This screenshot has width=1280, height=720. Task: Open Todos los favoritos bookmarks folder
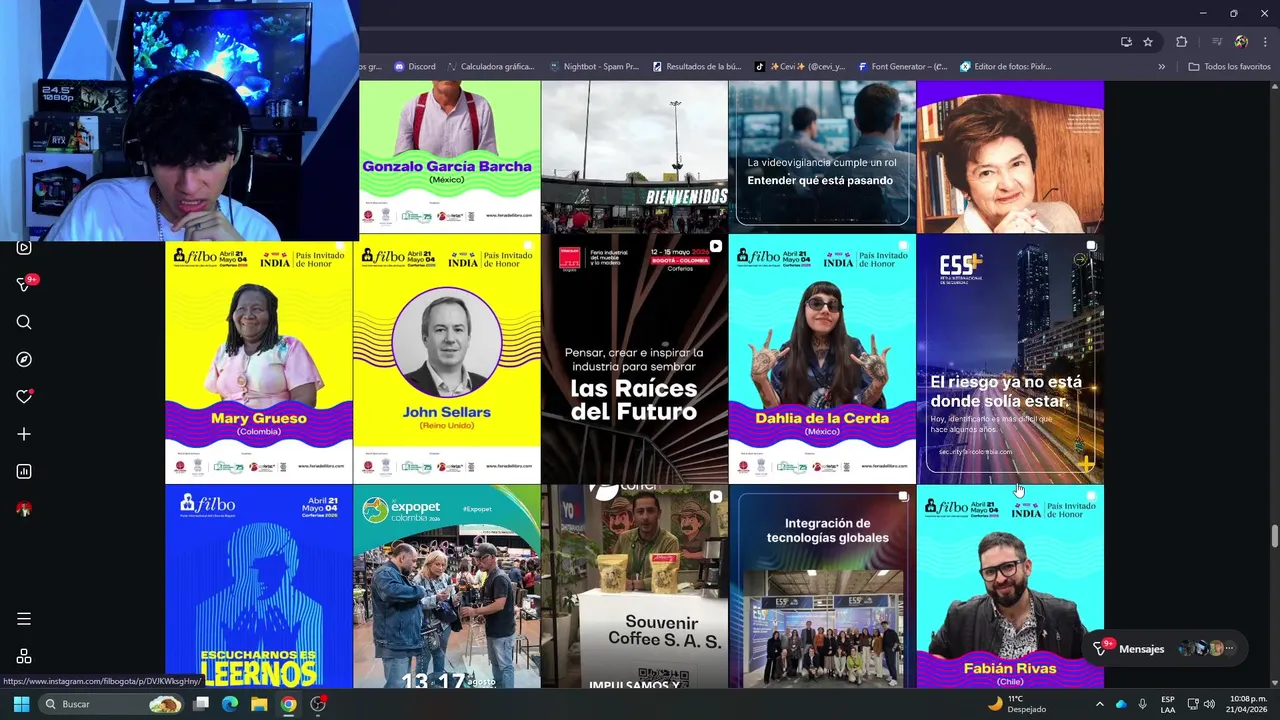1229,67
